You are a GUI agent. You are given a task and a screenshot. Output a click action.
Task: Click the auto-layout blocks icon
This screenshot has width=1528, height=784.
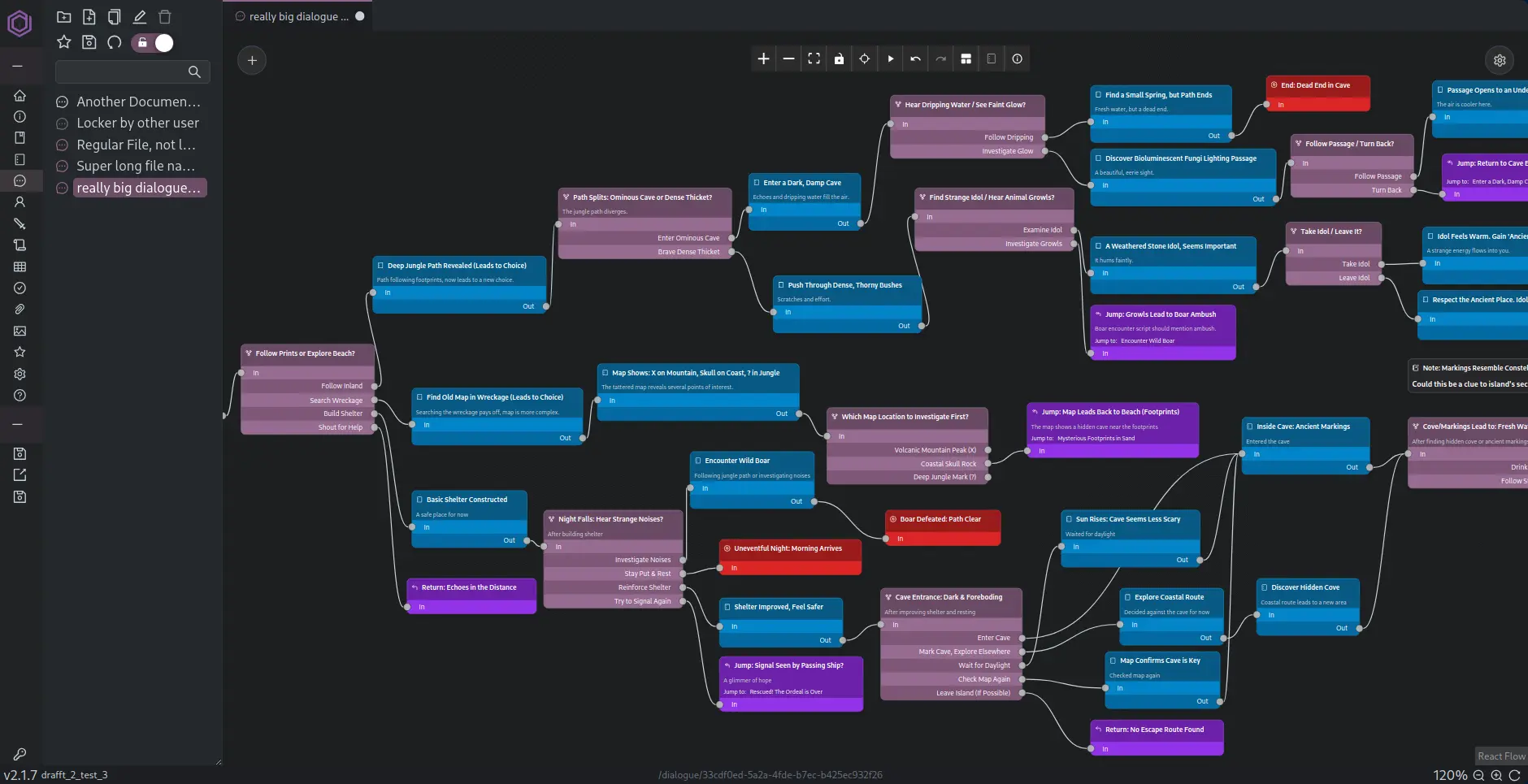966,58
